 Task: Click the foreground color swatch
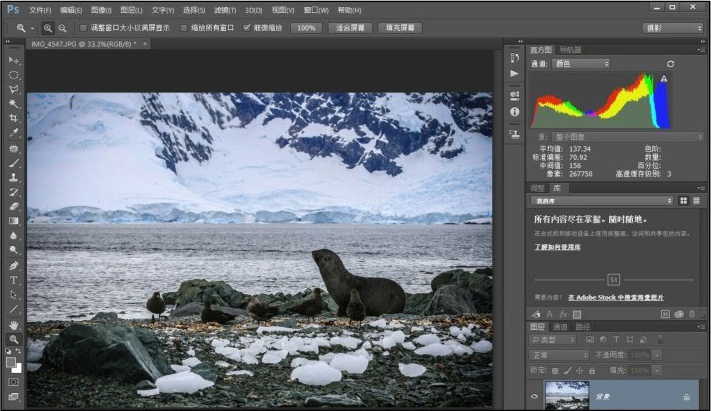pos(11,361)
